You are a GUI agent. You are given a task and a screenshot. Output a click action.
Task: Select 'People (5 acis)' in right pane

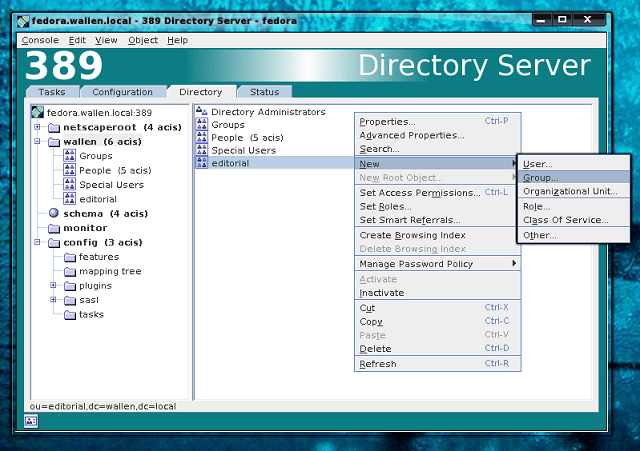[247, 138]
